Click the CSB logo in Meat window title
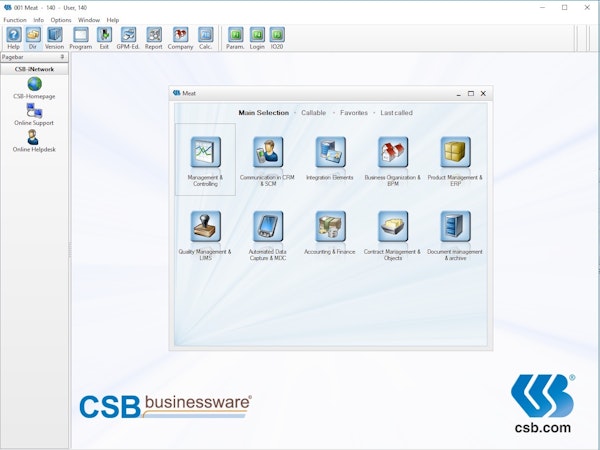This screenshot has height=450, width=600. [176, 93]
